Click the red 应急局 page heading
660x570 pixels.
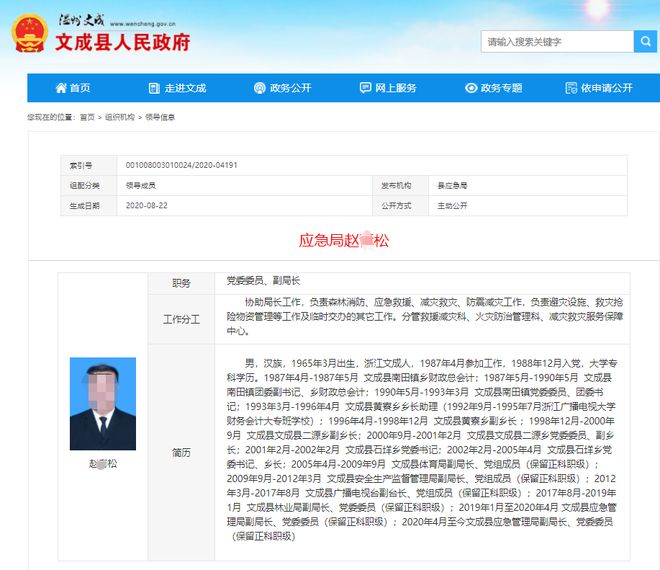(343, 240)
